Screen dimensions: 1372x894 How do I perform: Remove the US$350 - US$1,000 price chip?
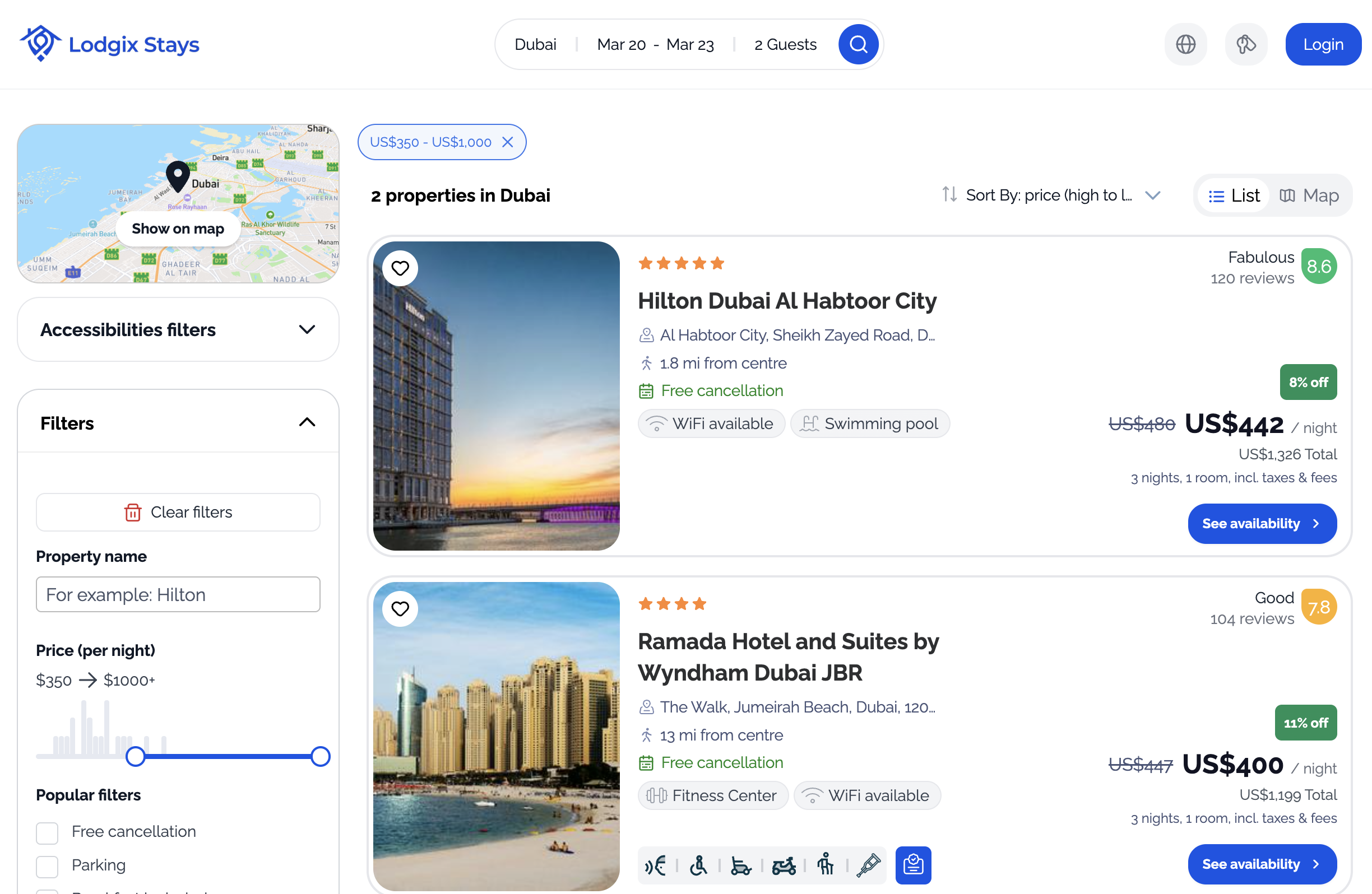507,142
